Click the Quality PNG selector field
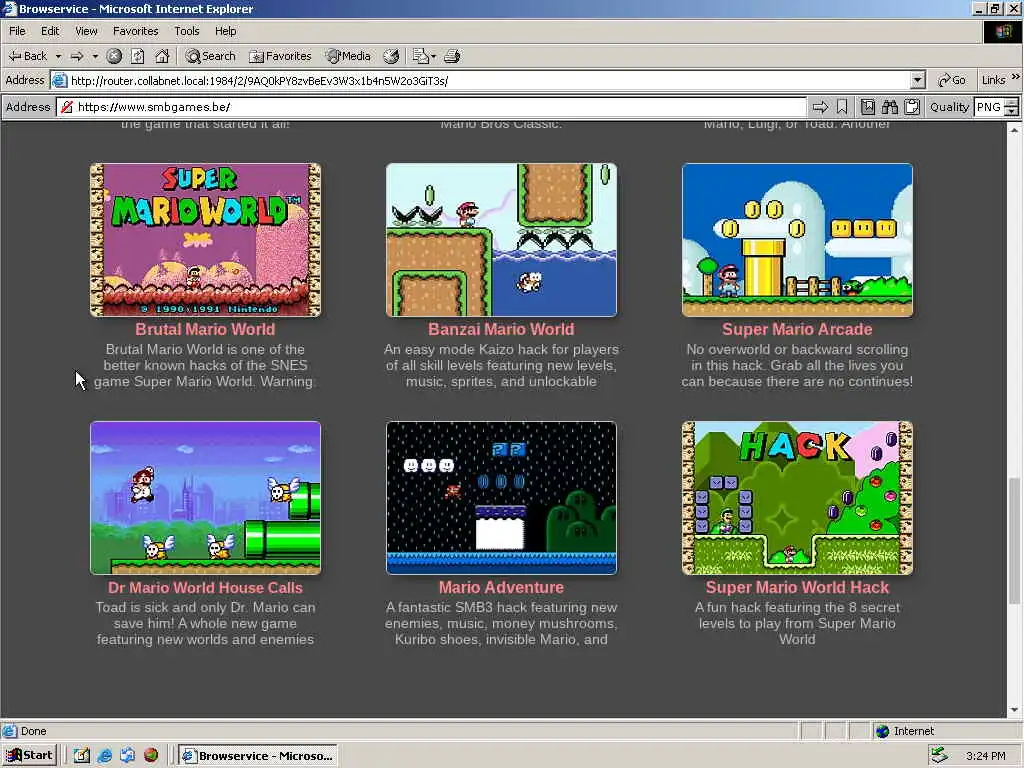Screen dimensions: 1024x768 989,107
